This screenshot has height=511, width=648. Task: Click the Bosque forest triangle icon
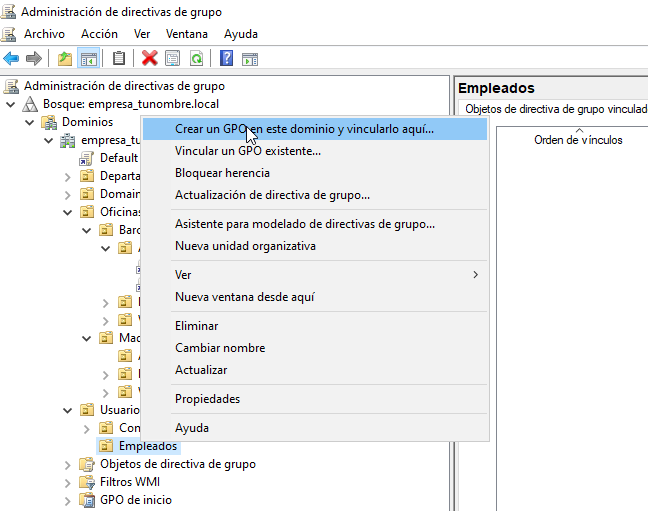30,104
